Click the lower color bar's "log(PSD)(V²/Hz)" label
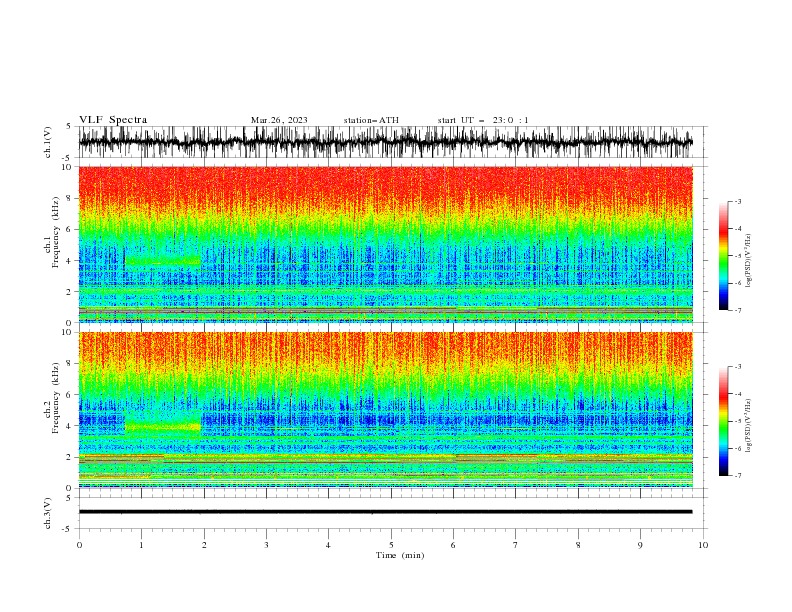Screen dimensions: 792x612 [x=748, y=425]
